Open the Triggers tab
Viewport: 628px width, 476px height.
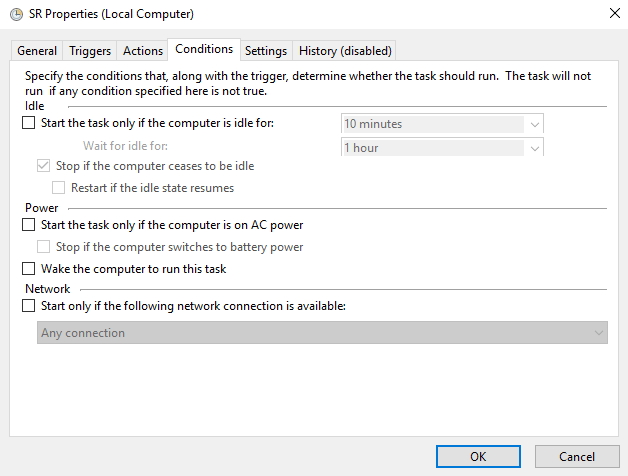point(90,51)
